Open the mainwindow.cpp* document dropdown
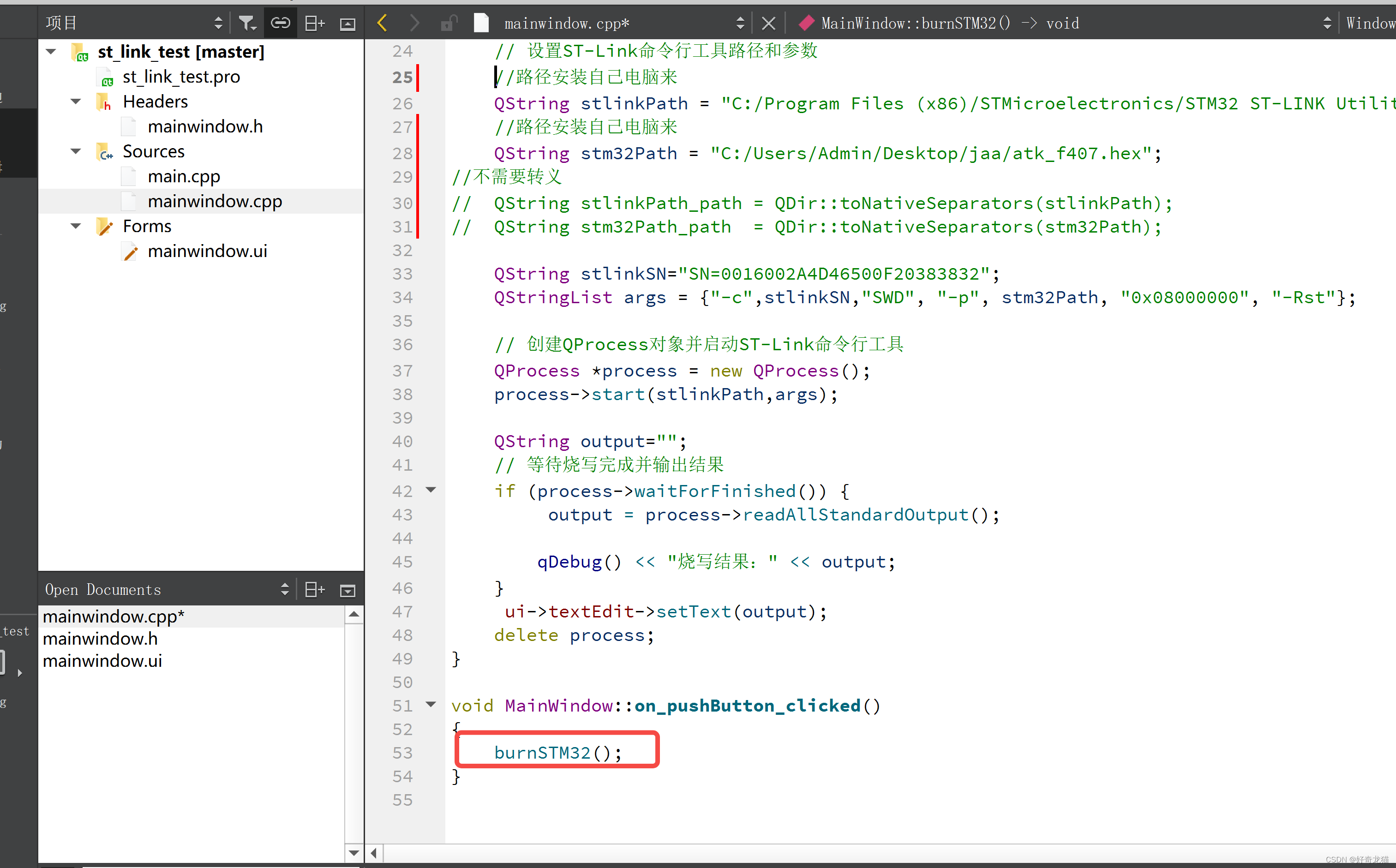Viewport: 1396px width, 868px height. pyautogui.click(x=741, y=23)
